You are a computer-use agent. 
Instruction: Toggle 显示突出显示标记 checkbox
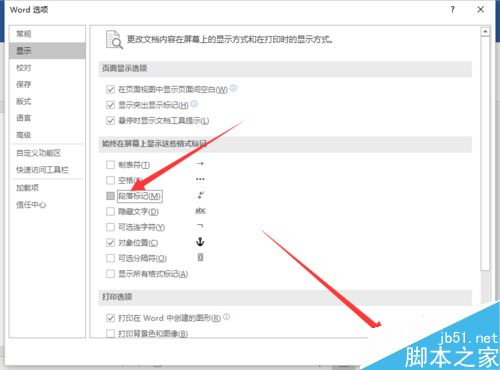pos(110,105)
